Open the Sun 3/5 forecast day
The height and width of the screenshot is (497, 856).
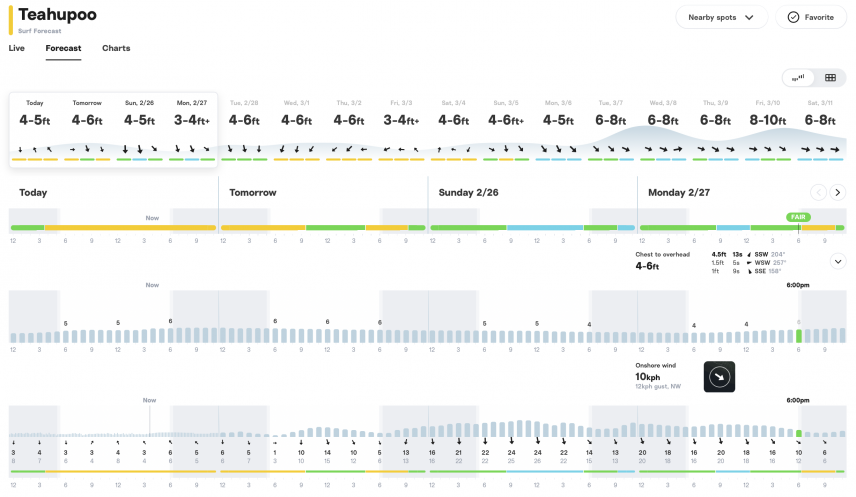(506, 130)
